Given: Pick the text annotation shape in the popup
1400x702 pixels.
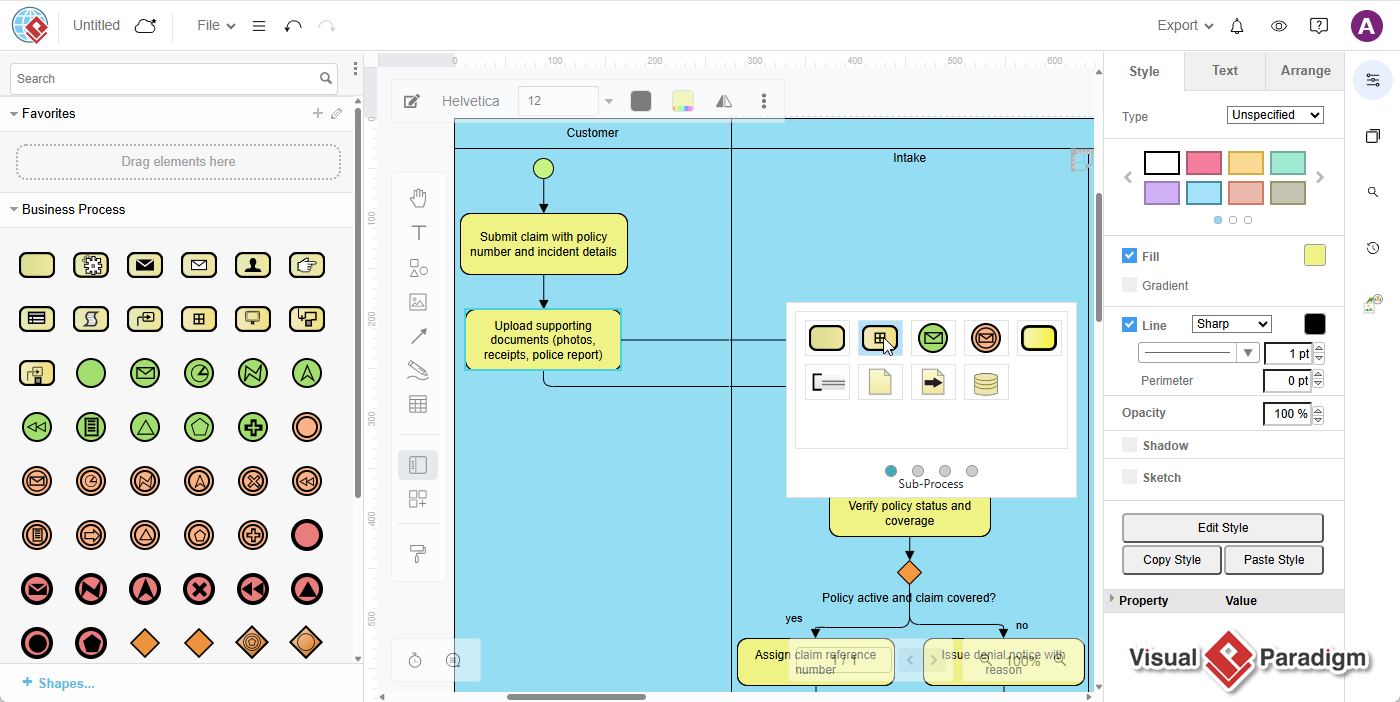Looking at the screenshot, I should 827,382.
